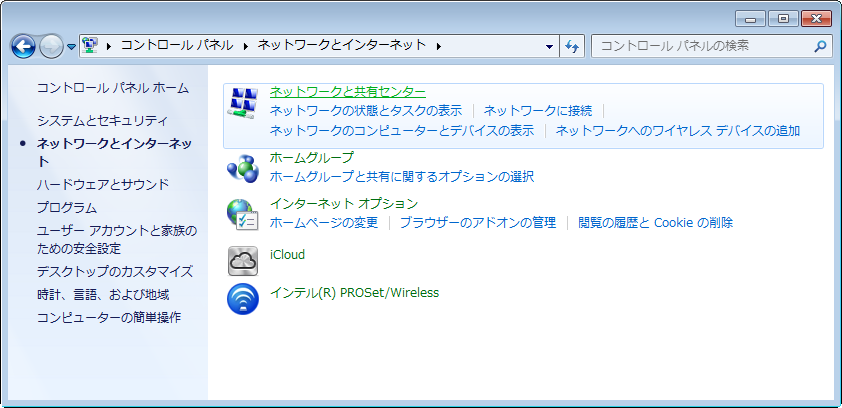Click the Internet Options globe icon
842x408 pixels.
click(243, 215)
